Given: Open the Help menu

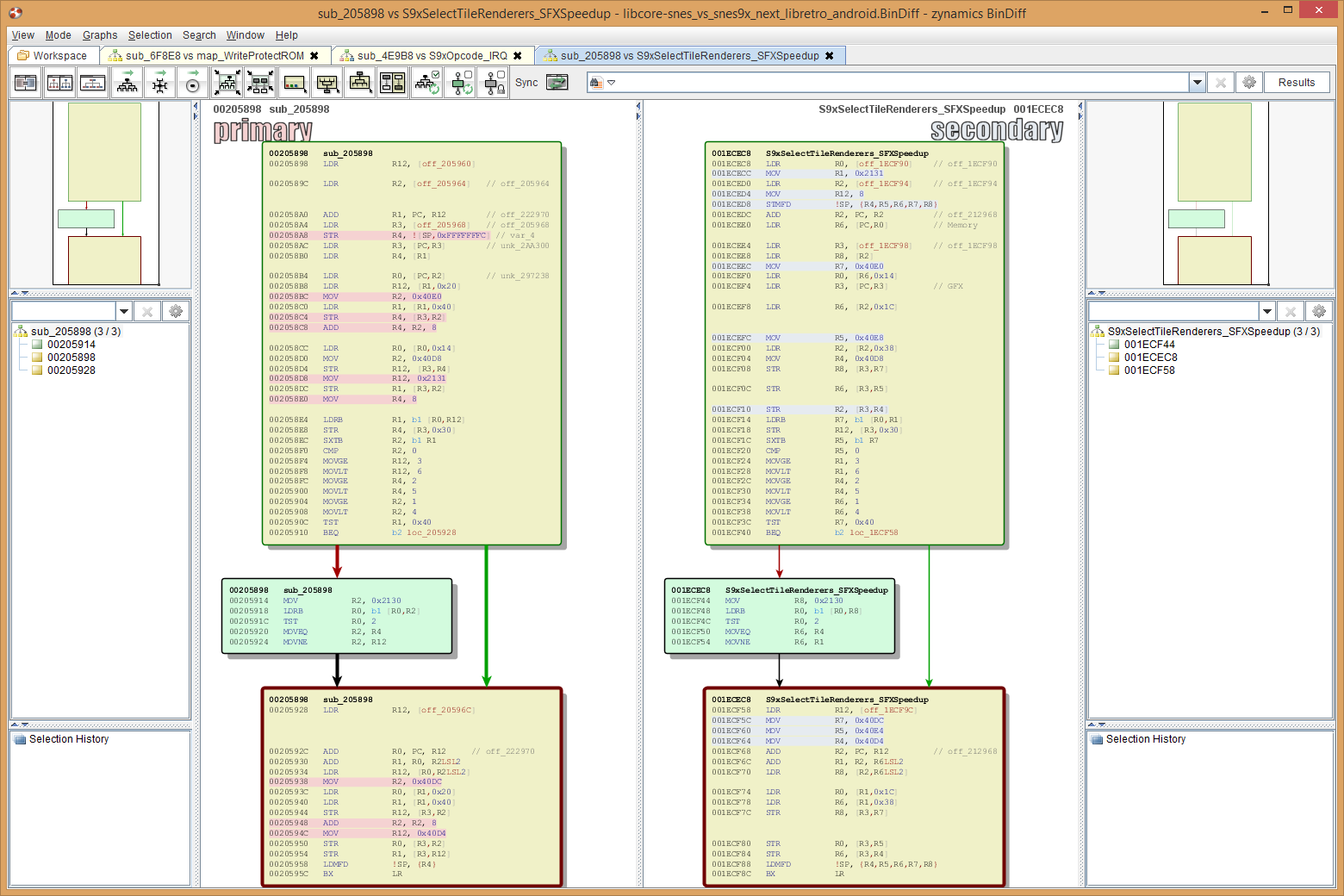Looking at the screenshot, I should click(x=287, y=35).
